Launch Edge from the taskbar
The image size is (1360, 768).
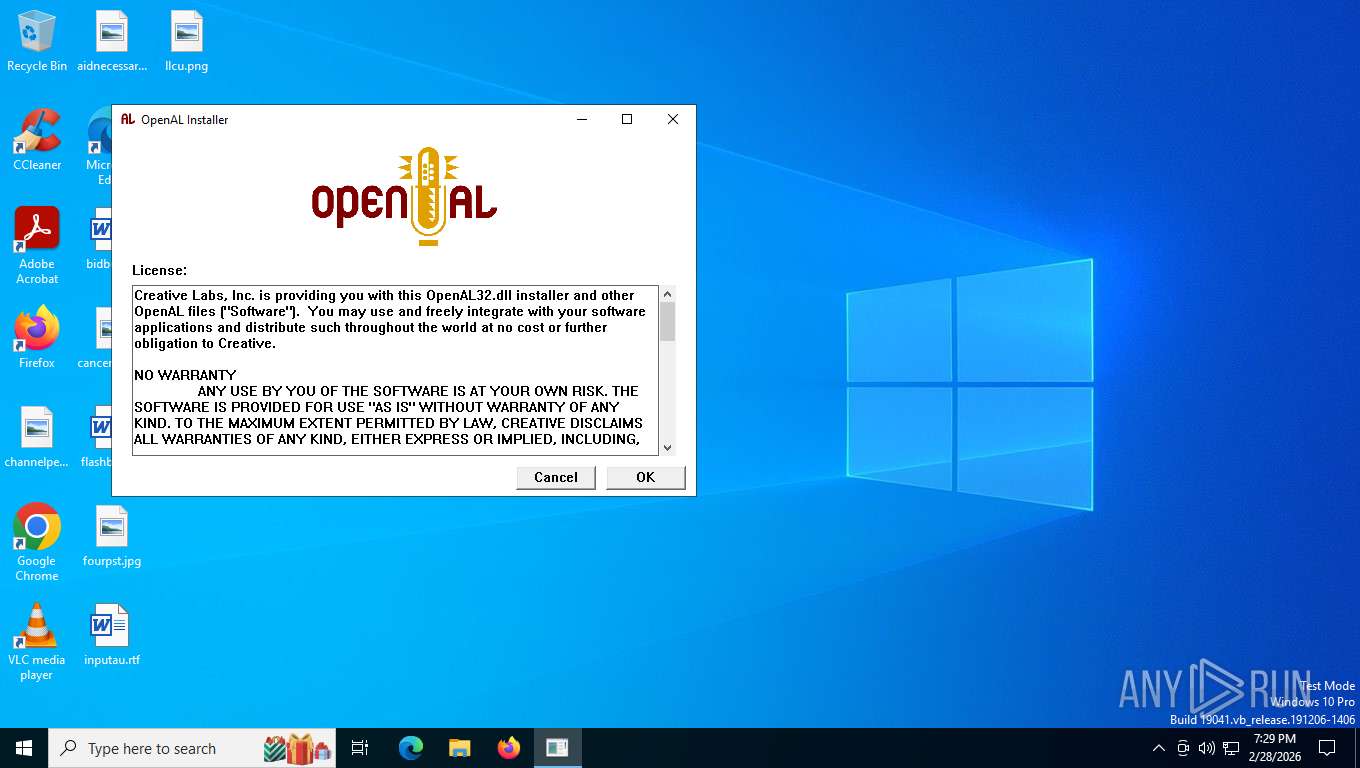(x=411, y=748)
